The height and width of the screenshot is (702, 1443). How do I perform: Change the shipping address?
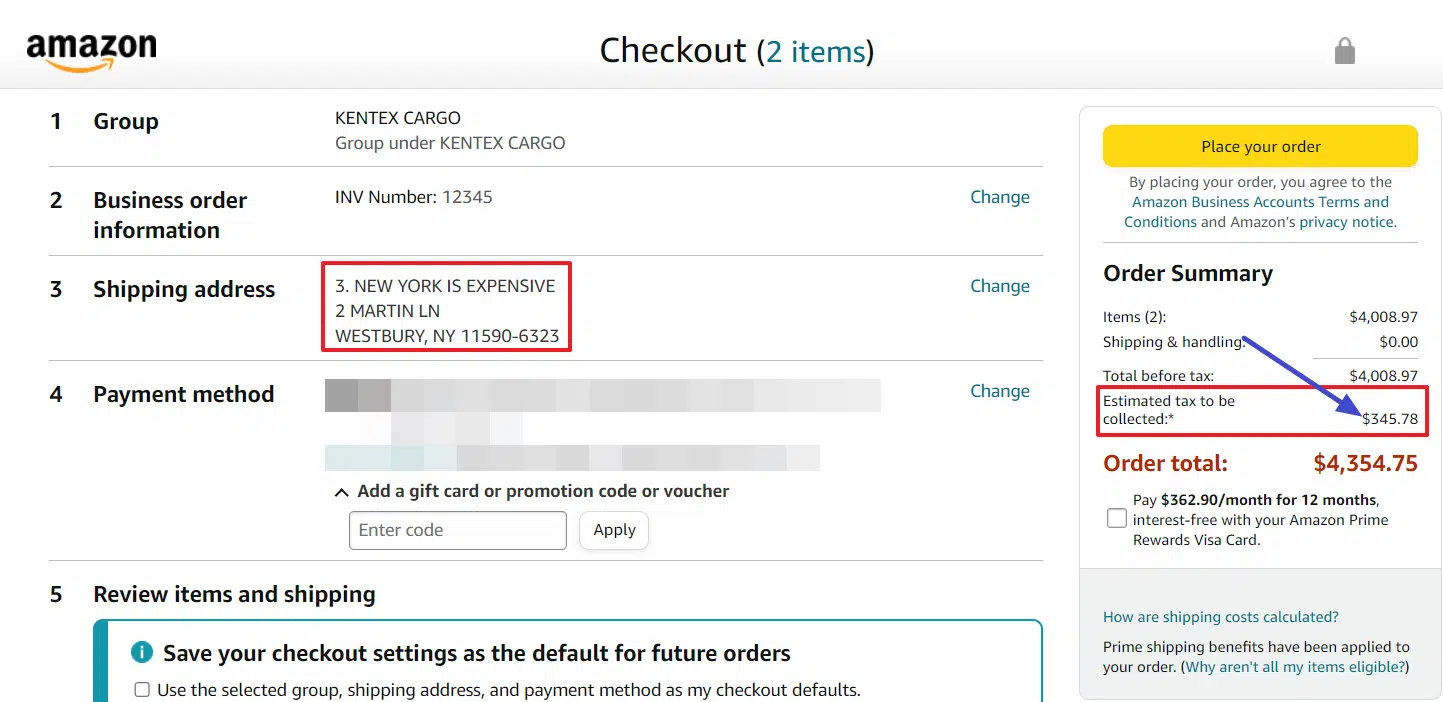[999, 285]
